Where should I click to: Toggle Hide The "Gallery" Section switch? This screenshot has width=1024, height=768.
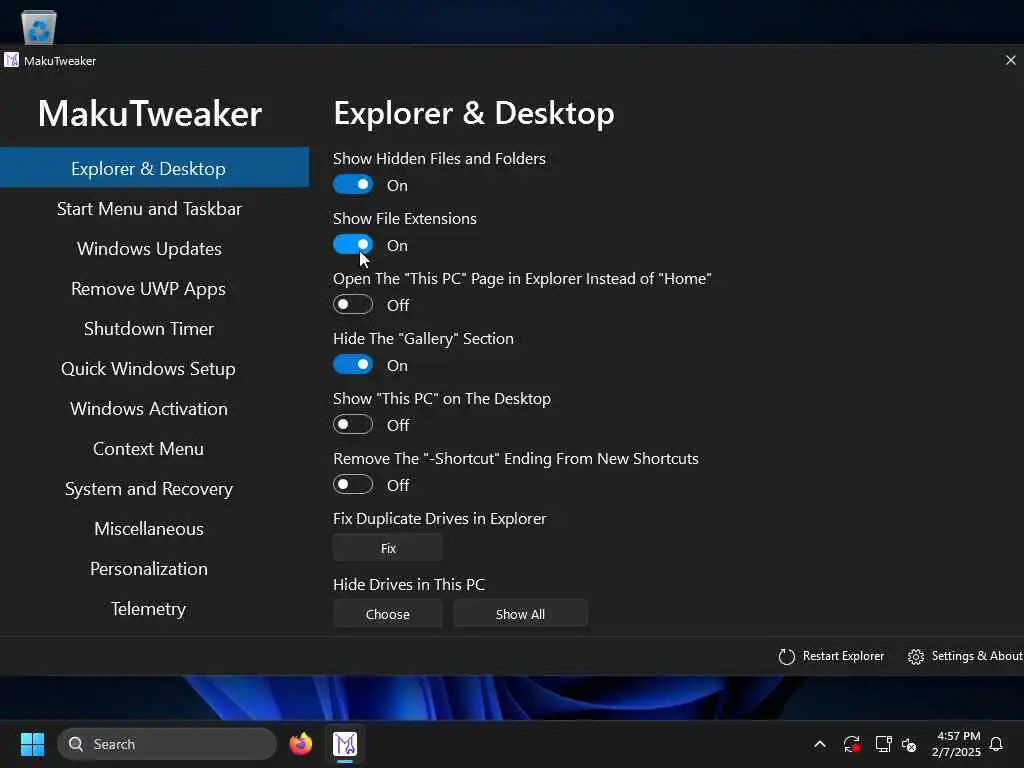pyautogui.click(x=353, y=365)
